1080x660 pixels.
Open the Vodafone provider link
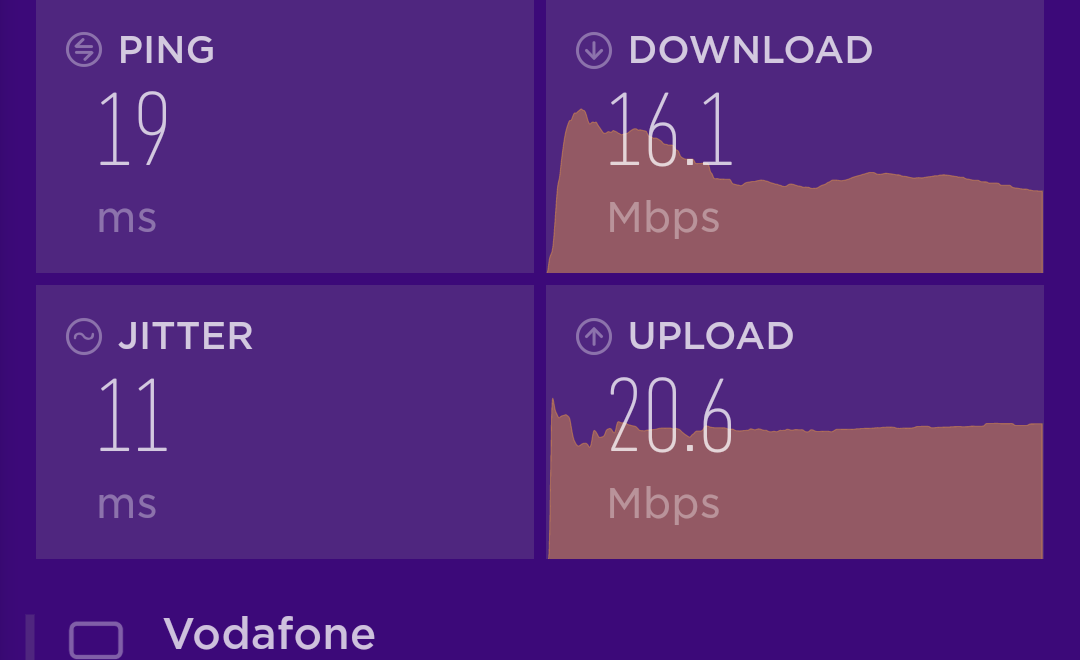coord(269,634)
